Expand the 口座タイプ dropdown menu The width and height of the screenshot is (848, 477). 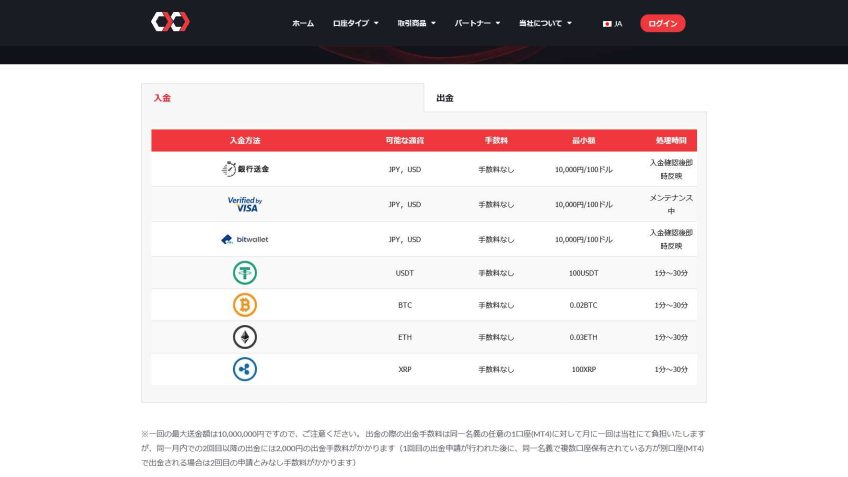point(355,23)
